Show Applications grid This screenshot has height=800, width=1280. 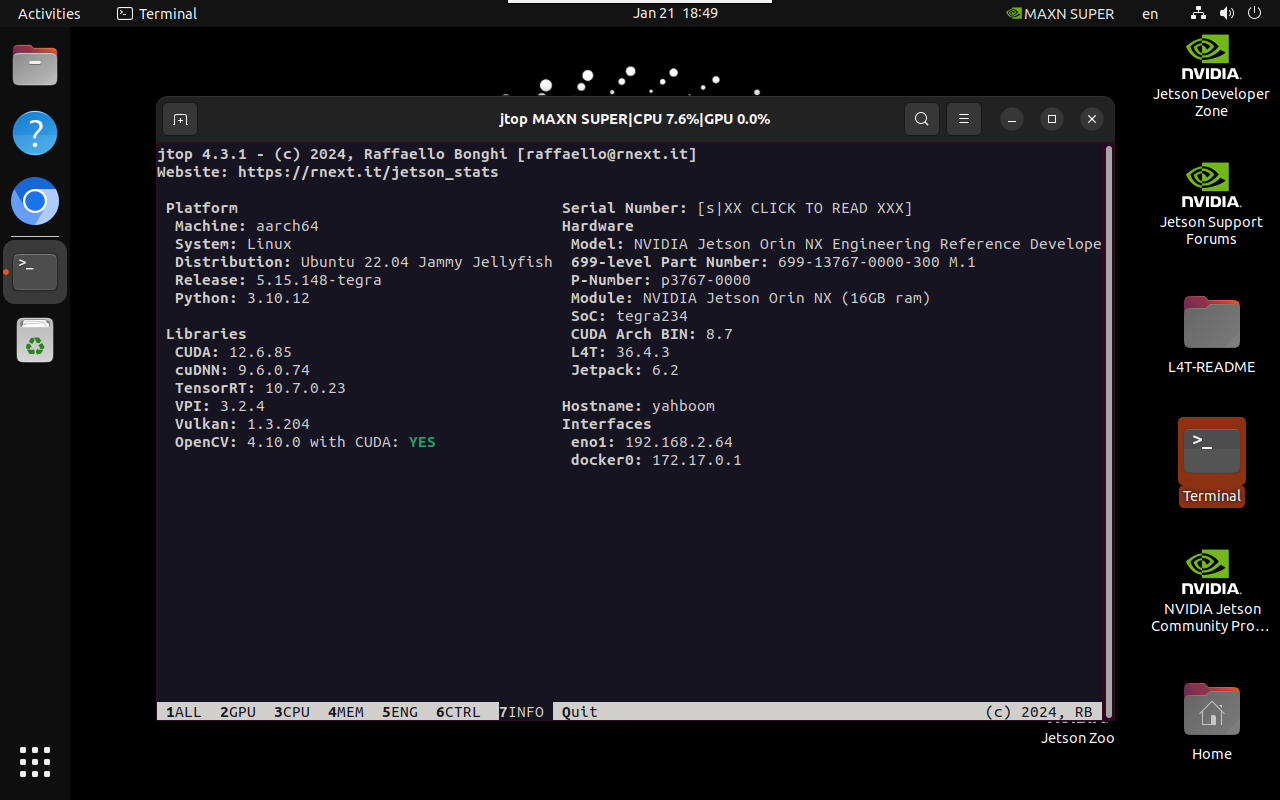point(35,762)
